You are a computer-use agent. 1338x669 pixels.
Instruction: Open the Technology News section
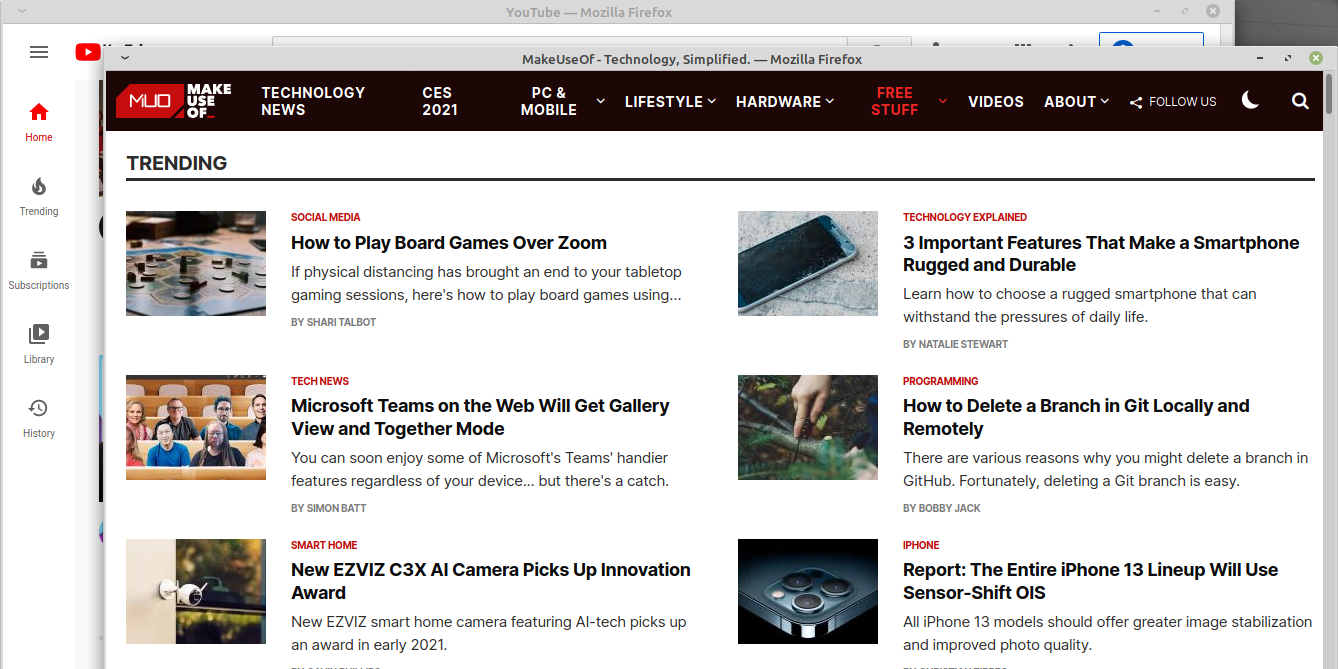pyautogui.click(x=313, y=101)
